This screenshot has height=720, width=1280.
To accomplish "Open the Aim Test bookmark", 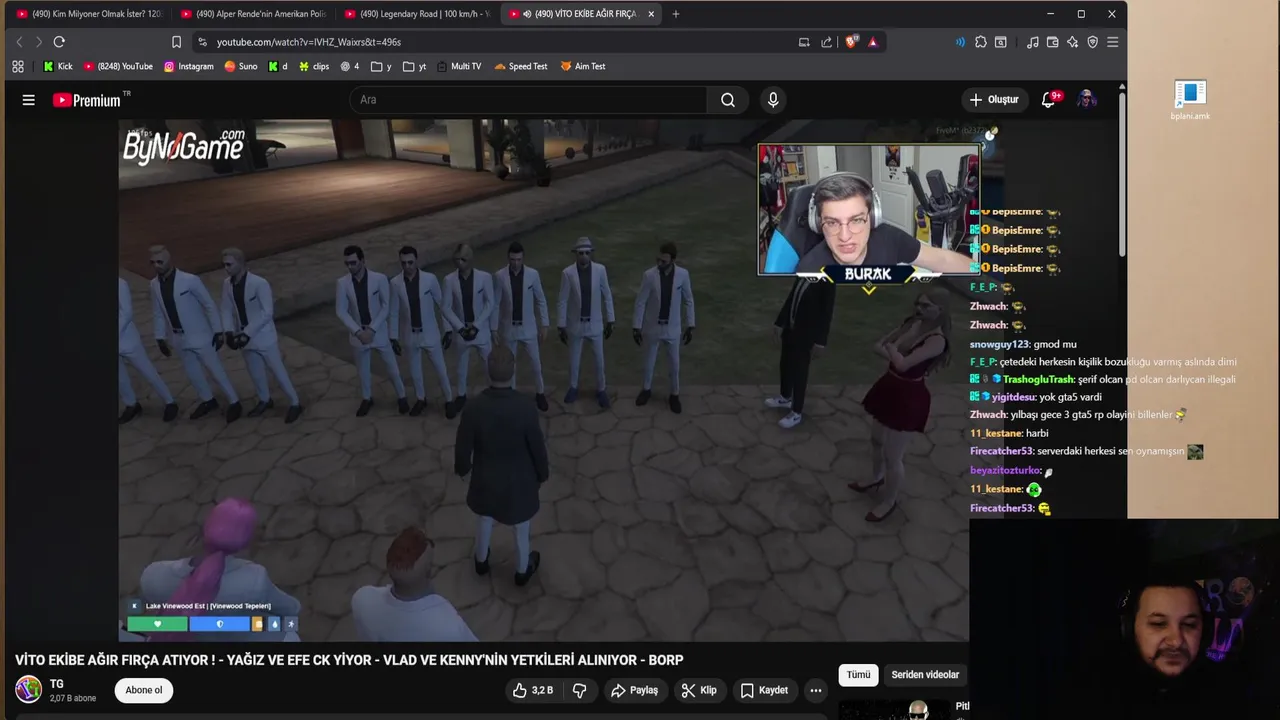I will click(x=583, y=66).
